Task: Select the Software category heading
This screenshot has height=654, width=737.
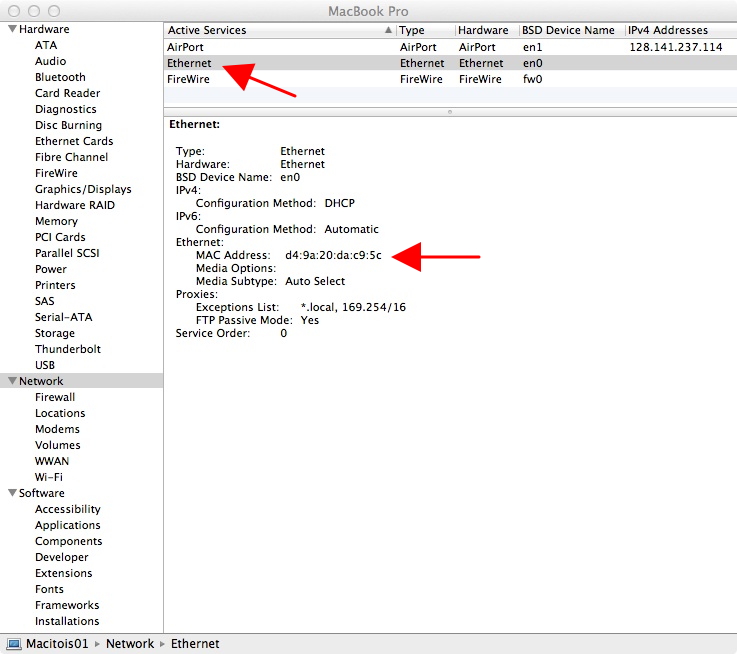Action: pyautogui.click(x=41, y=493)
